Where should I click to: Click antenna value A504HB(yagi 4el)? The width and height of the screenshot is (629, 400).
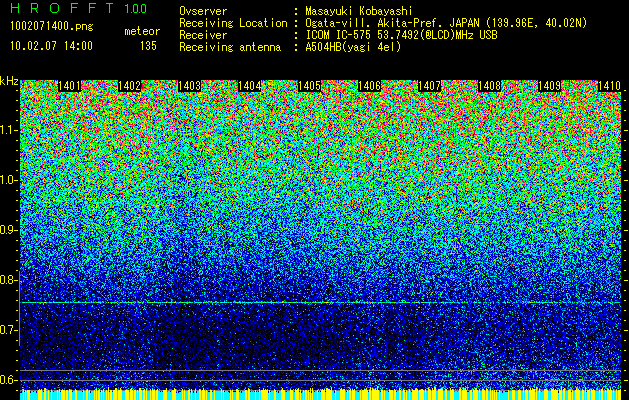tap(353, 47)
